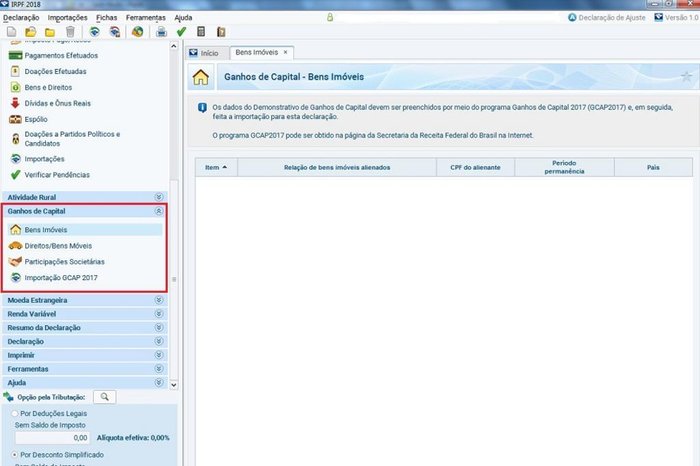Open the Fichas menu
This screenshot has width=700, height=466.
106,18
